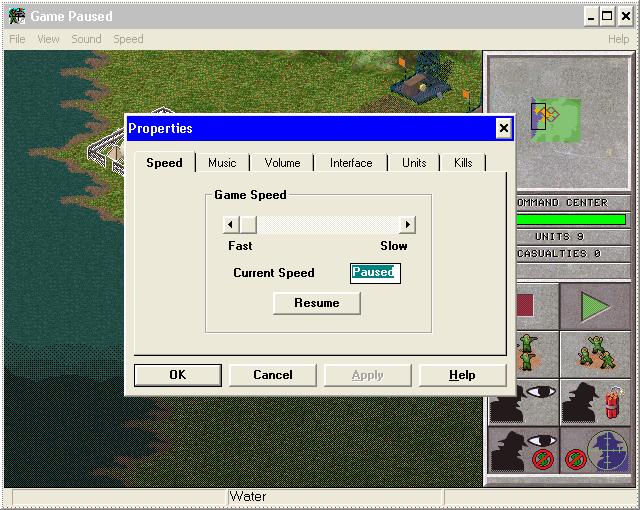Viewport: 640px width, 510px height.
Task: Click the Current Speed 'Paused' field
Action: [x=375, y=273]
